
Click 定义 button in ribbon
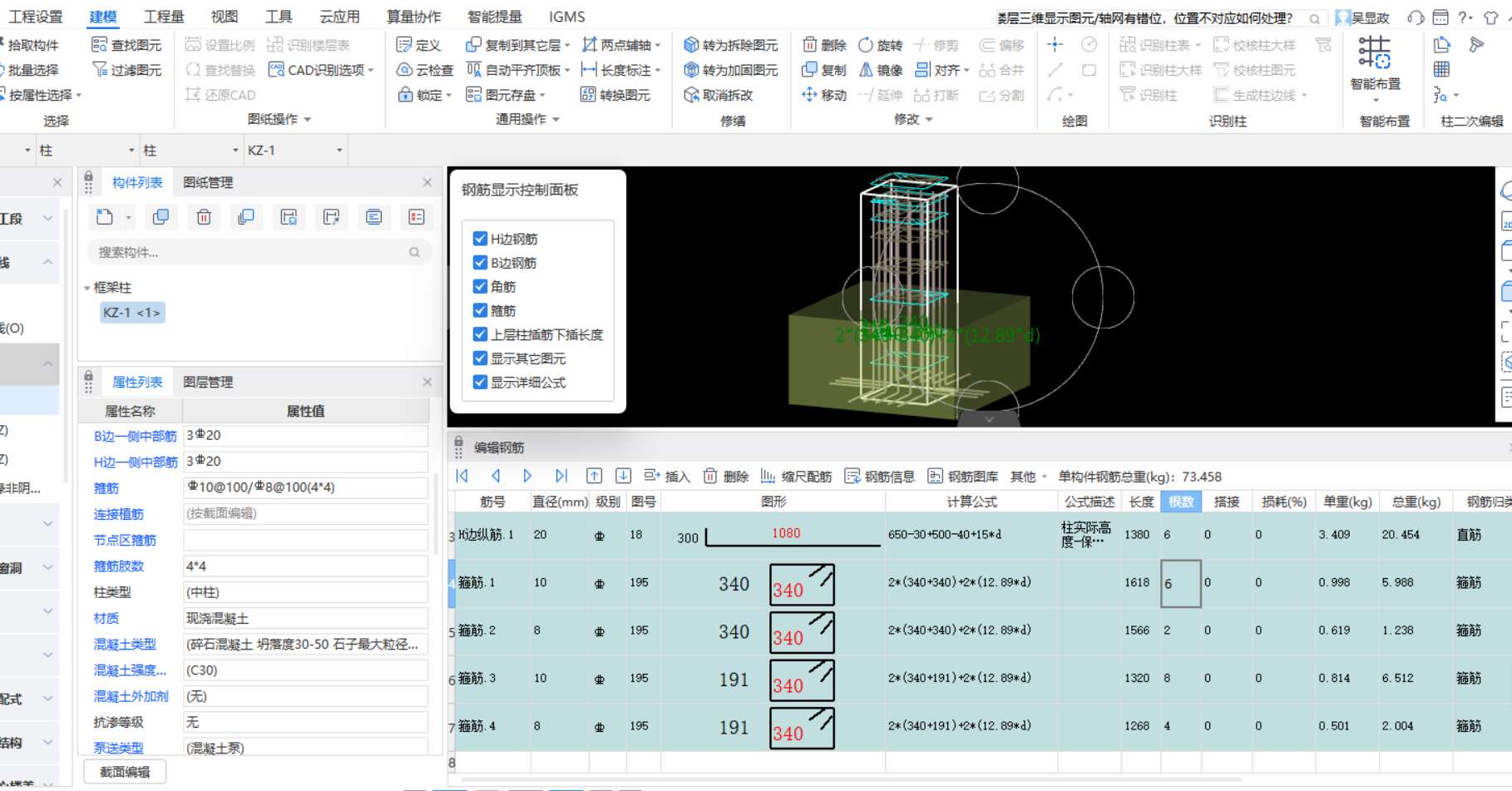click(418, 45)
